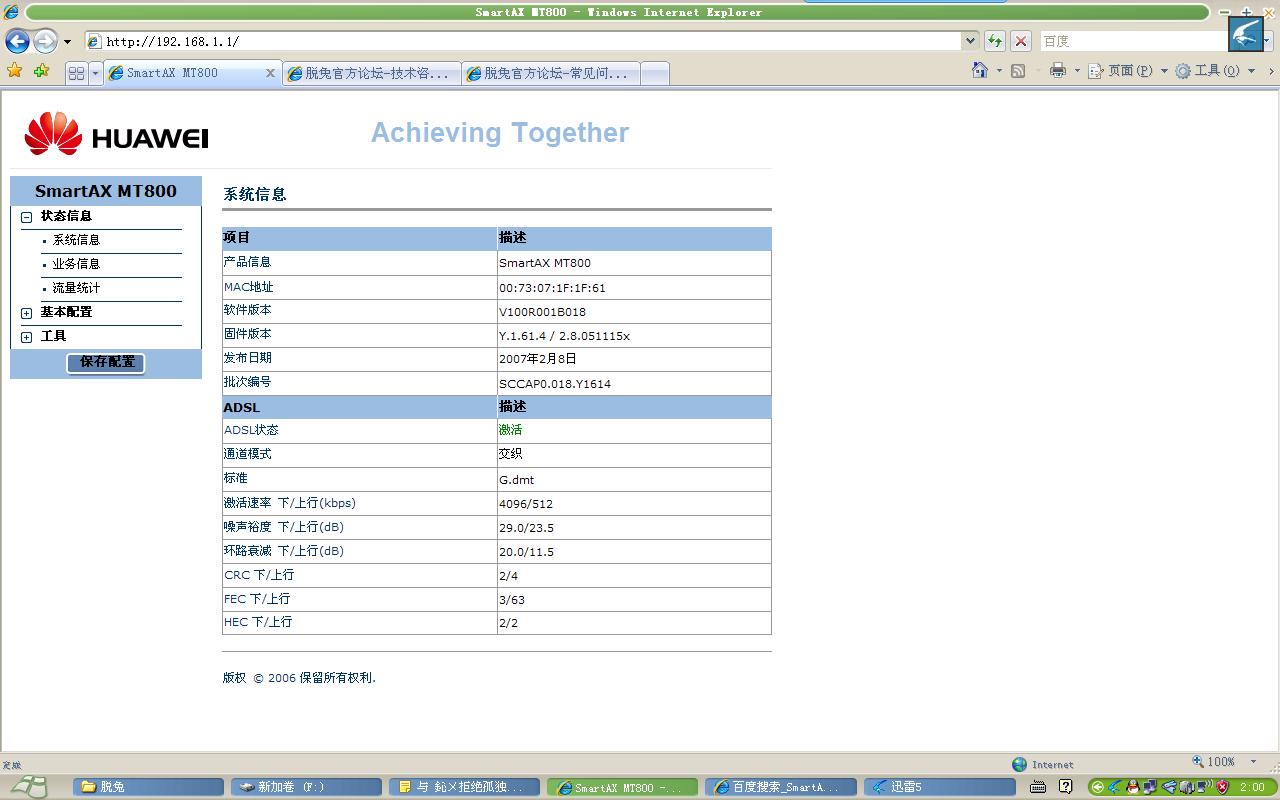Expand the Home button dropdown arrow

coord(999,71)
